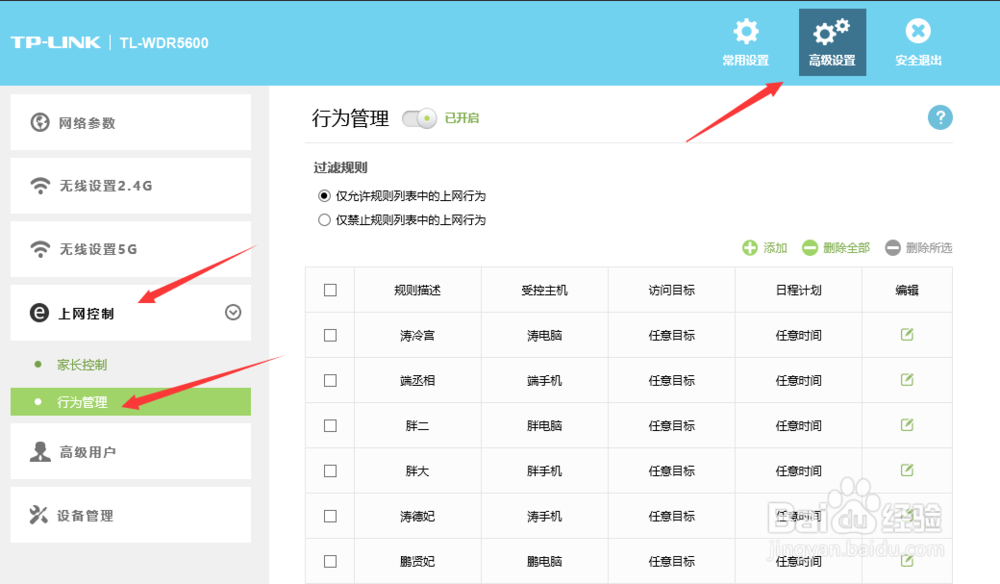This screenshot has height=584, width=1000.
Task: Check the select-all header checkbox
Action: [330, 290]
